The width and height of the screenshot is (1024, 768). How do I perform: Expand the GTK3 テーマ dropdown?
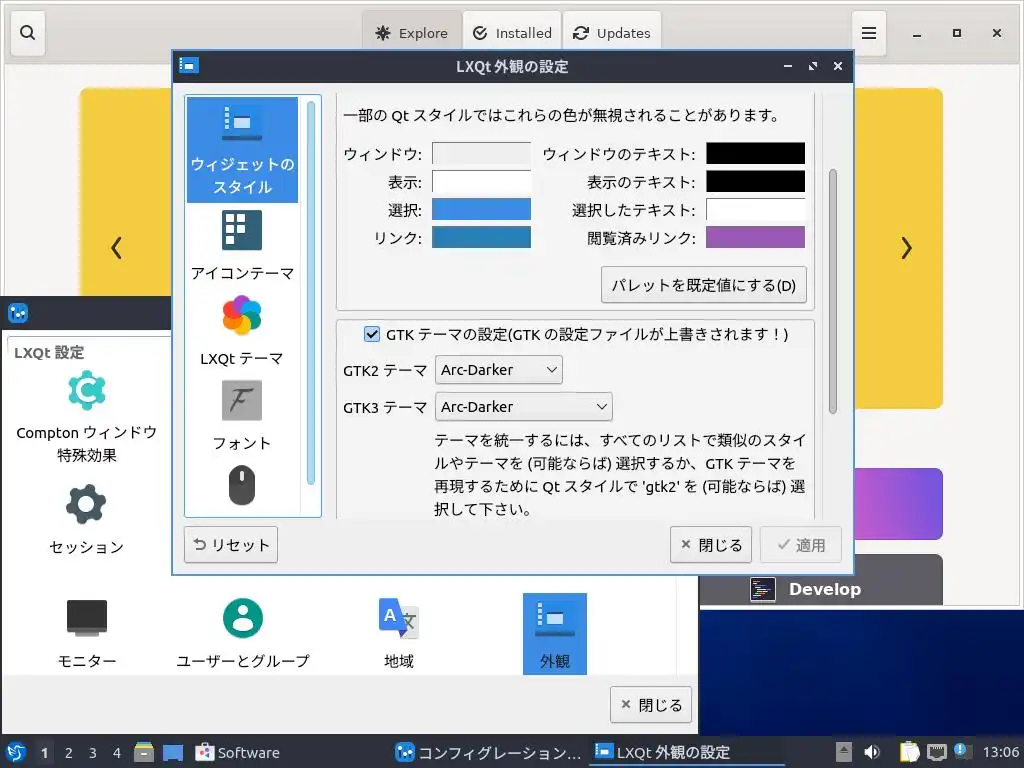524,407
